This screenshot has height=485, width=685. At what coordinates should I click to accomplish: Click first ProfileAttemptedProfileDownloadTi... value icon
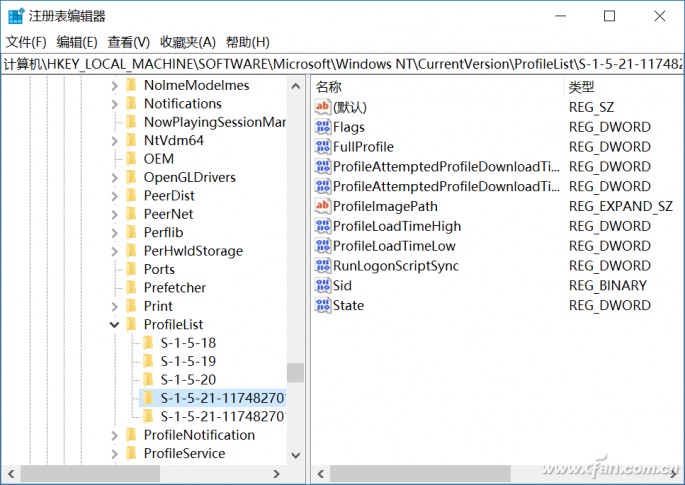[322, 166]
